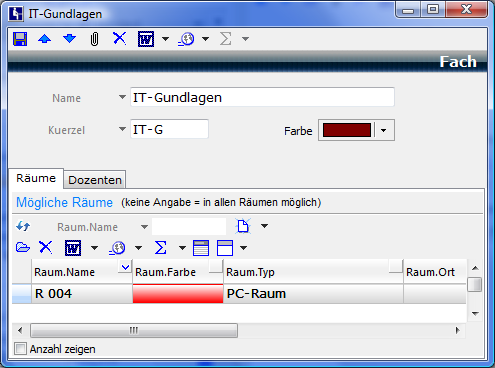Toggle the small box in Raum.Farbe header

click(x=216, y=267)
